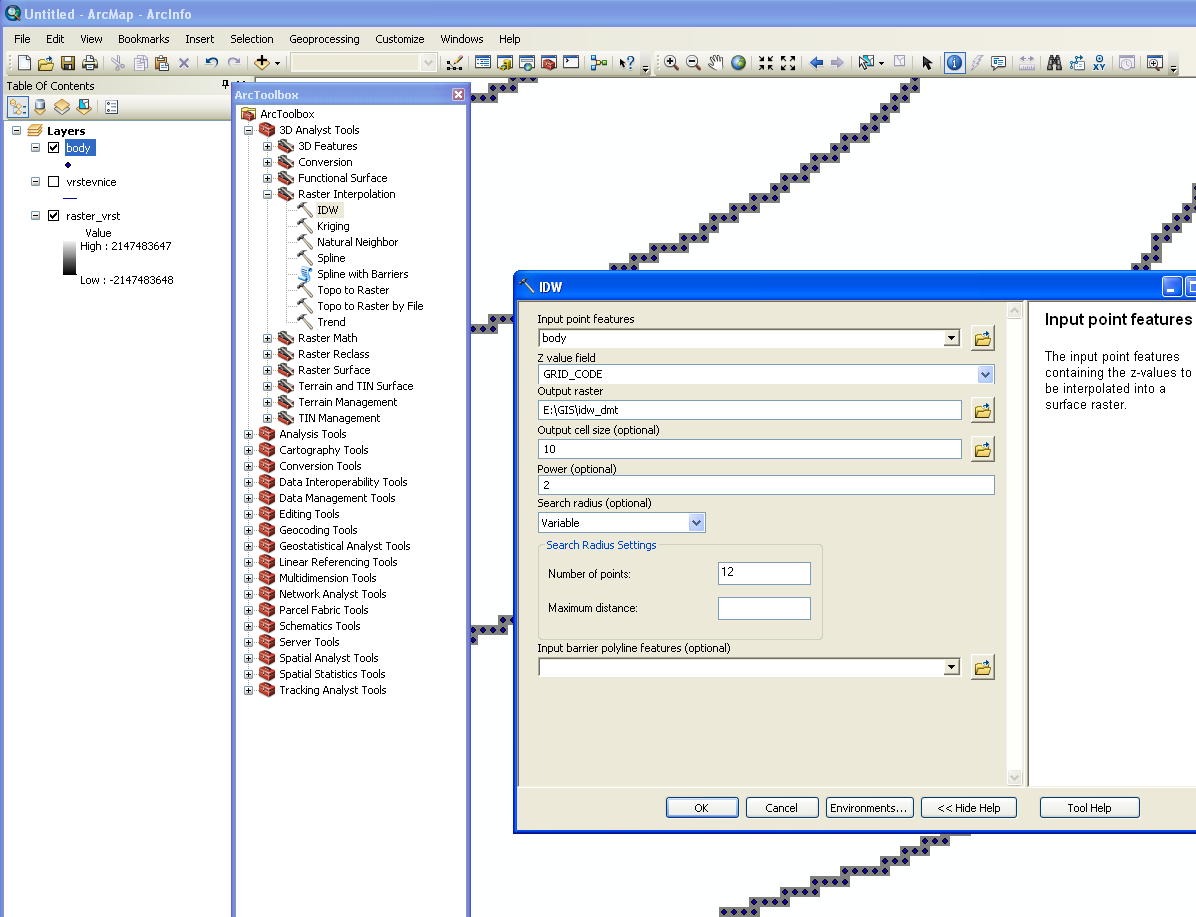This screenshot has height=917, width=1196.
Task: Uncheck the raster_vrst layer checkbox
Action: click(x=53, y=215)
